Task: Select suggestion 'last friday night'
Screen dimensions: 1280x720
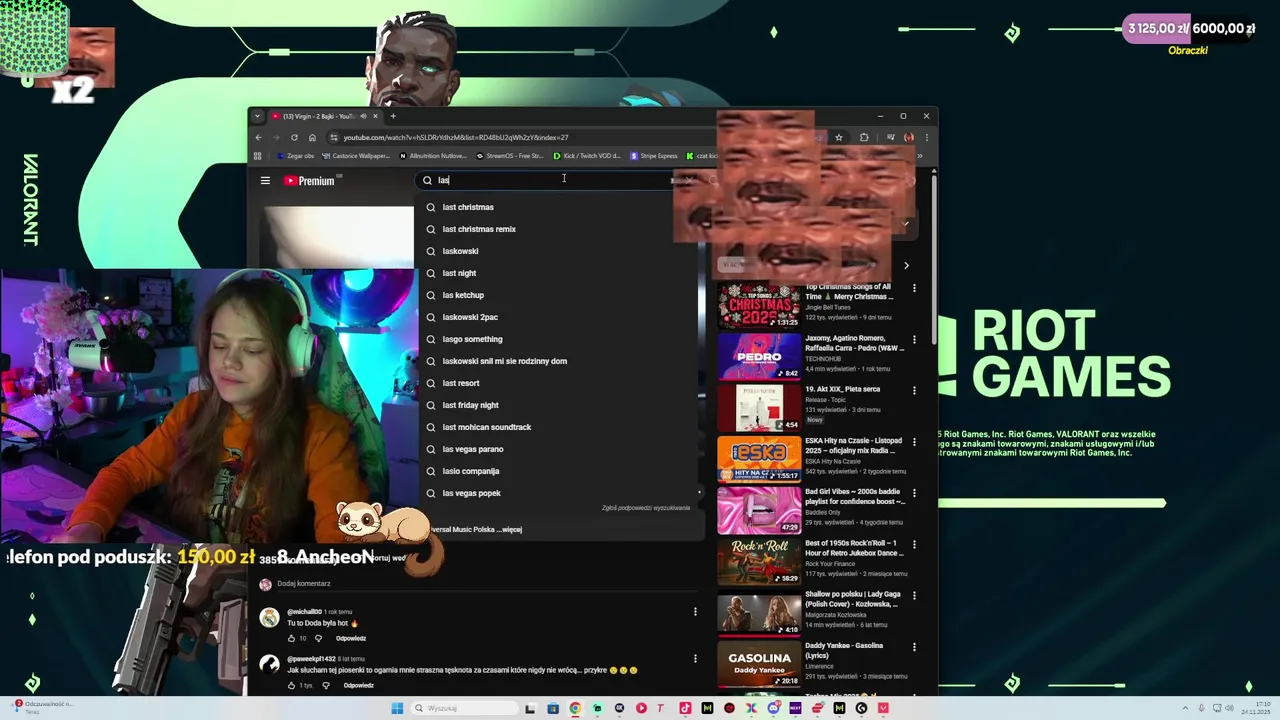Action: click(x=558, y=405)
